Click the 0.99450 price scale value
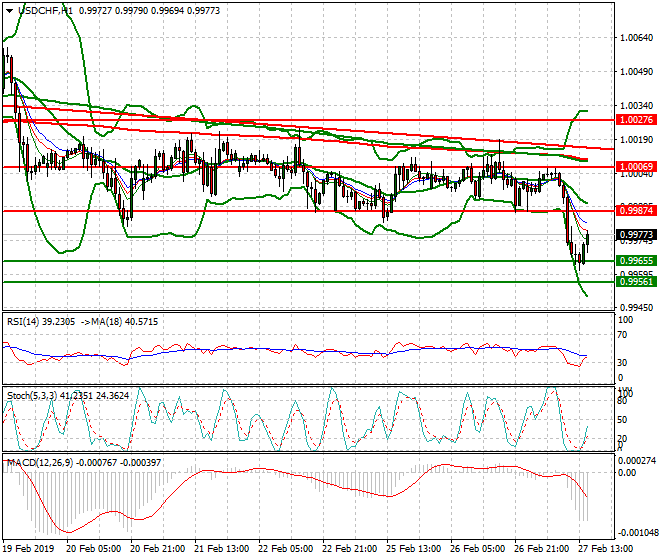The width and height of the screenshot is (660, 560). point(636,308)
